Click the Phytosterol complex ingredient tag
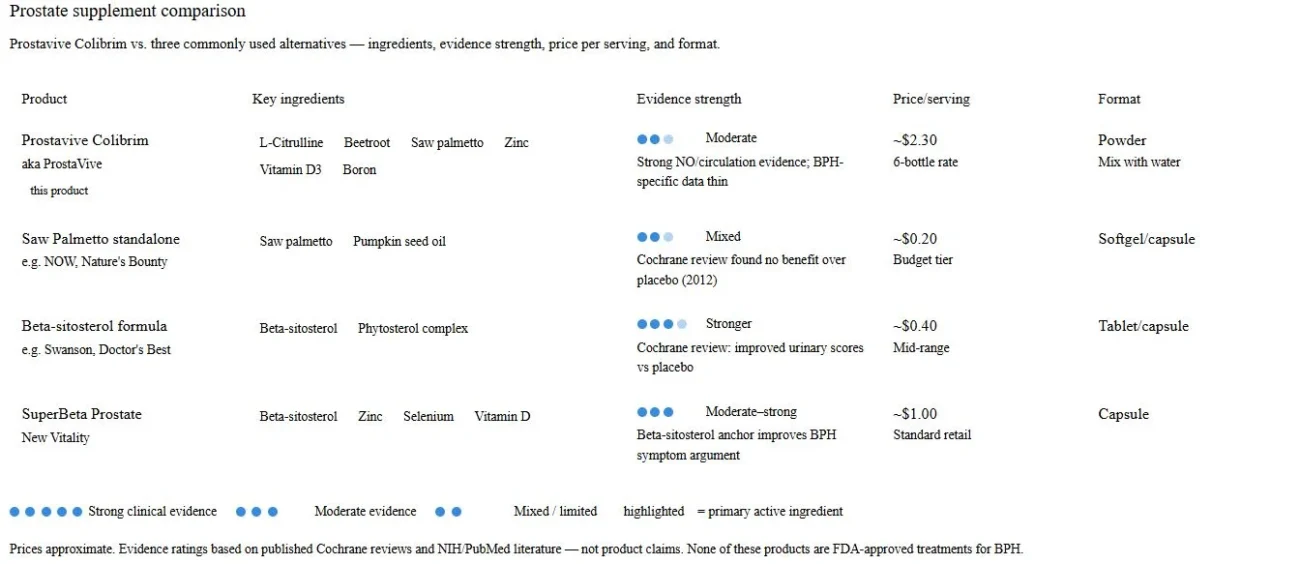The width and height of the screenshot is (1300, 564). click(x=413, y=329)
